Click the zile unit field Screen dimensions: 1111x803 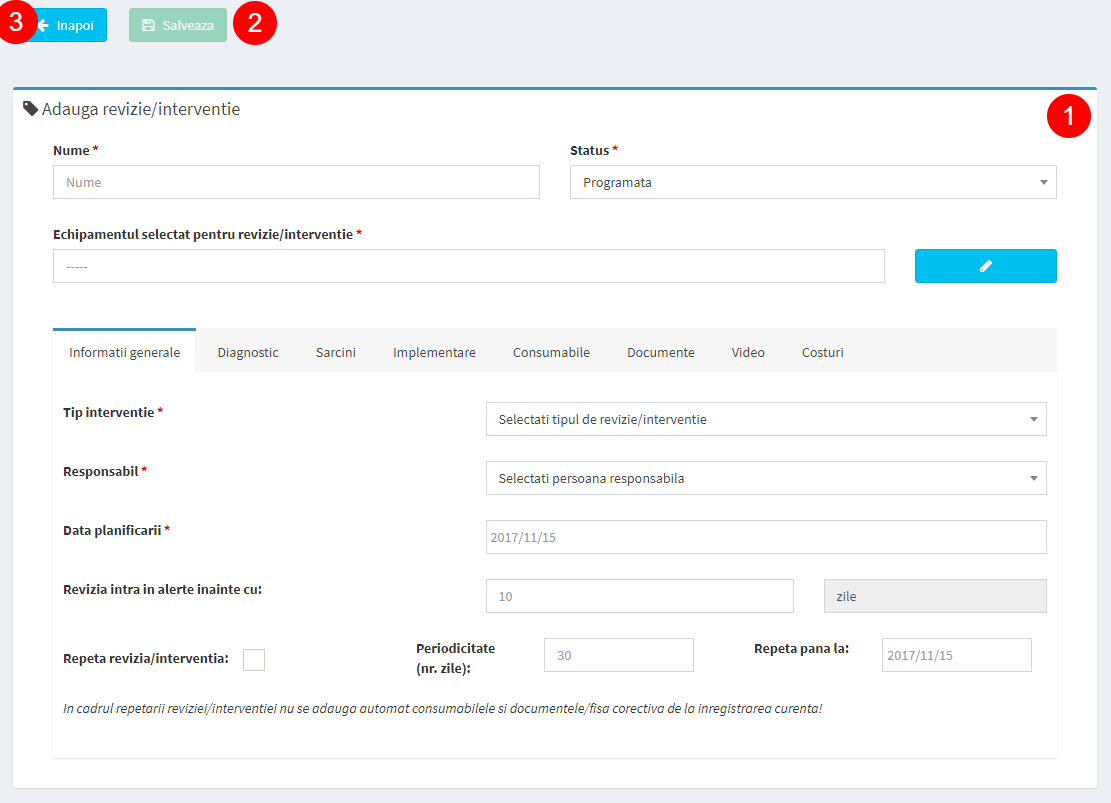pos(935,596)
